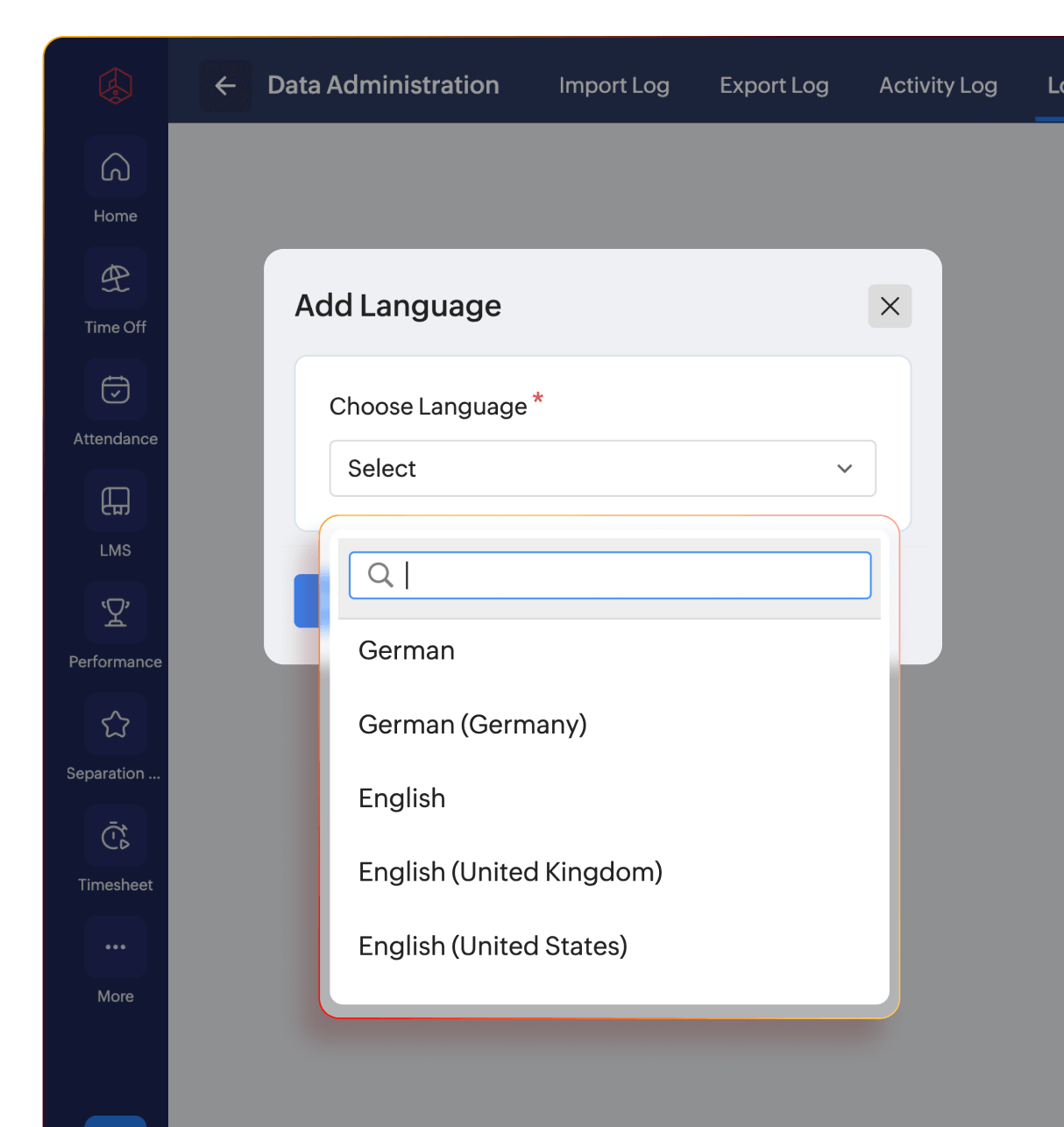
Task: Click the magnifier icon in the search box
Action: [x=379, y=575]
